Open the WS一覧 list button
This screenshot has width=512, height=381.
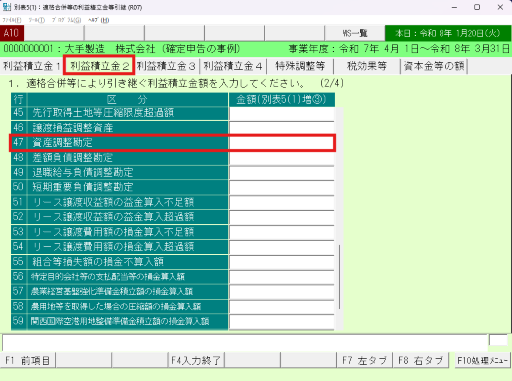point(355,33)
